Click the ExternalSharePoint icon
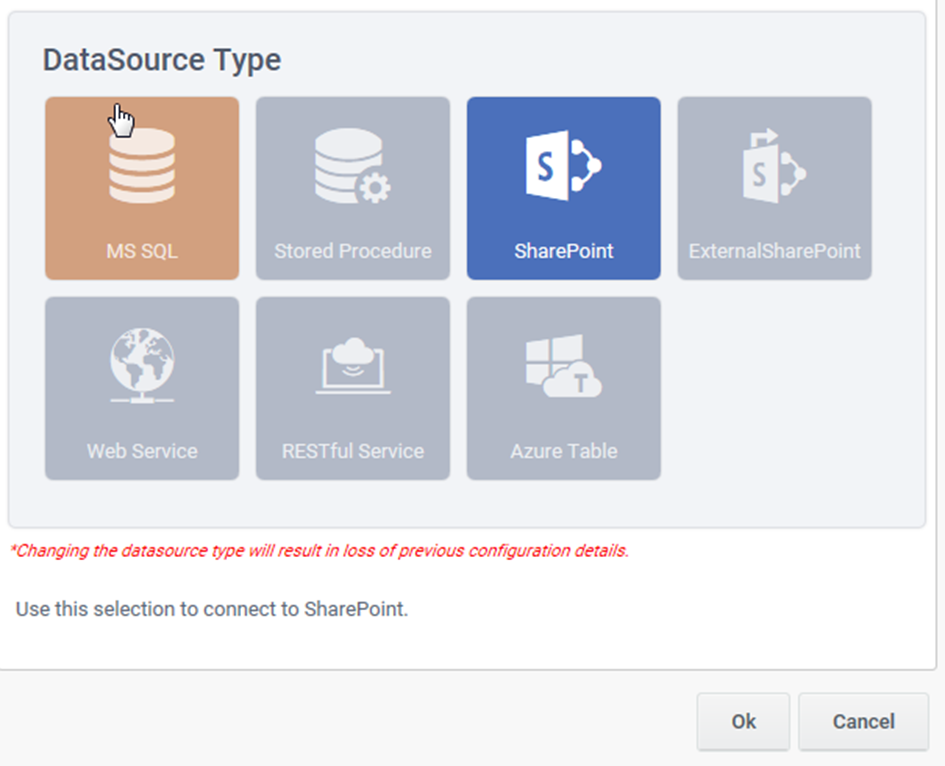The height and width of the screenshot is (766, 945). pyautogui.click(x=773, y=165)
